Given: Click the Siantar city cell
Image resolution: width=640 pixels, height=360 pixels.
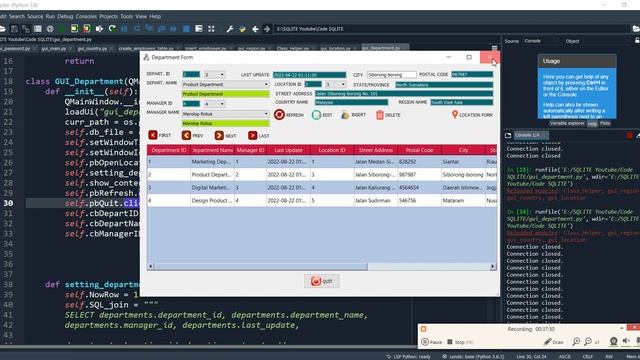Looking at the screenshot, I should click(463, 162).
